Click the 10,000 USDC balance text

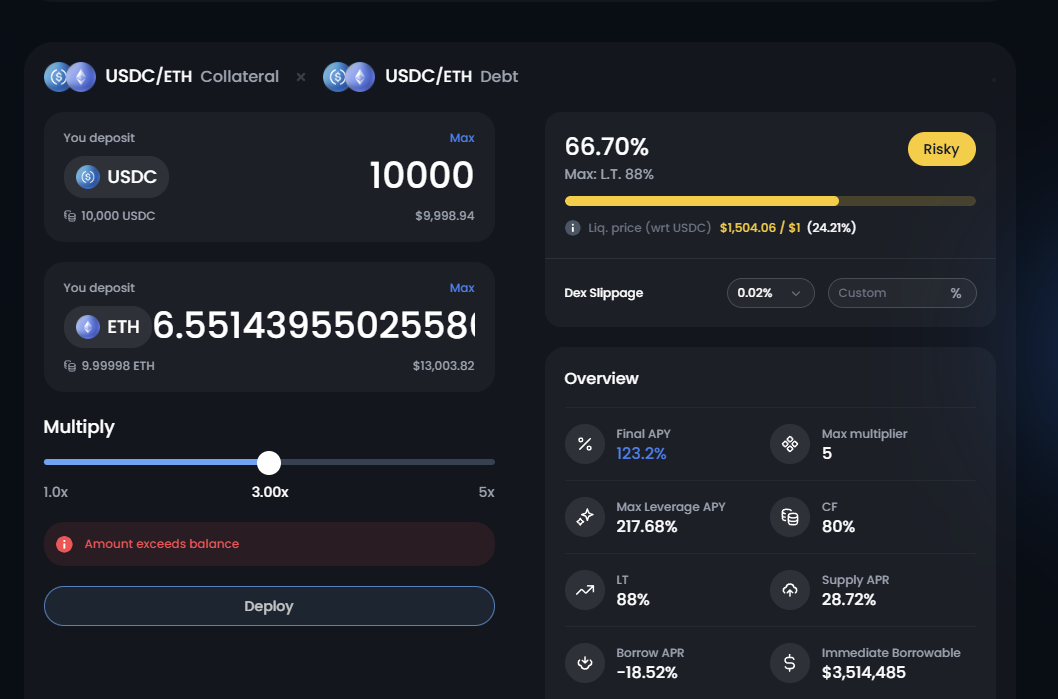tap(118, 216)
